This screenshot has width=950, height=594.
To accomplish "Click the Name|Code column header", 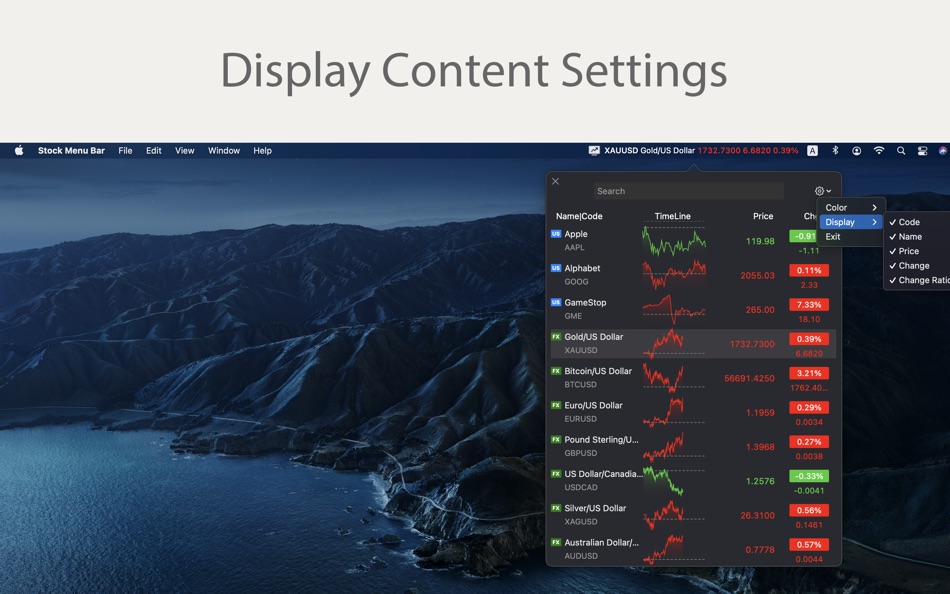I will coord(579,216).
